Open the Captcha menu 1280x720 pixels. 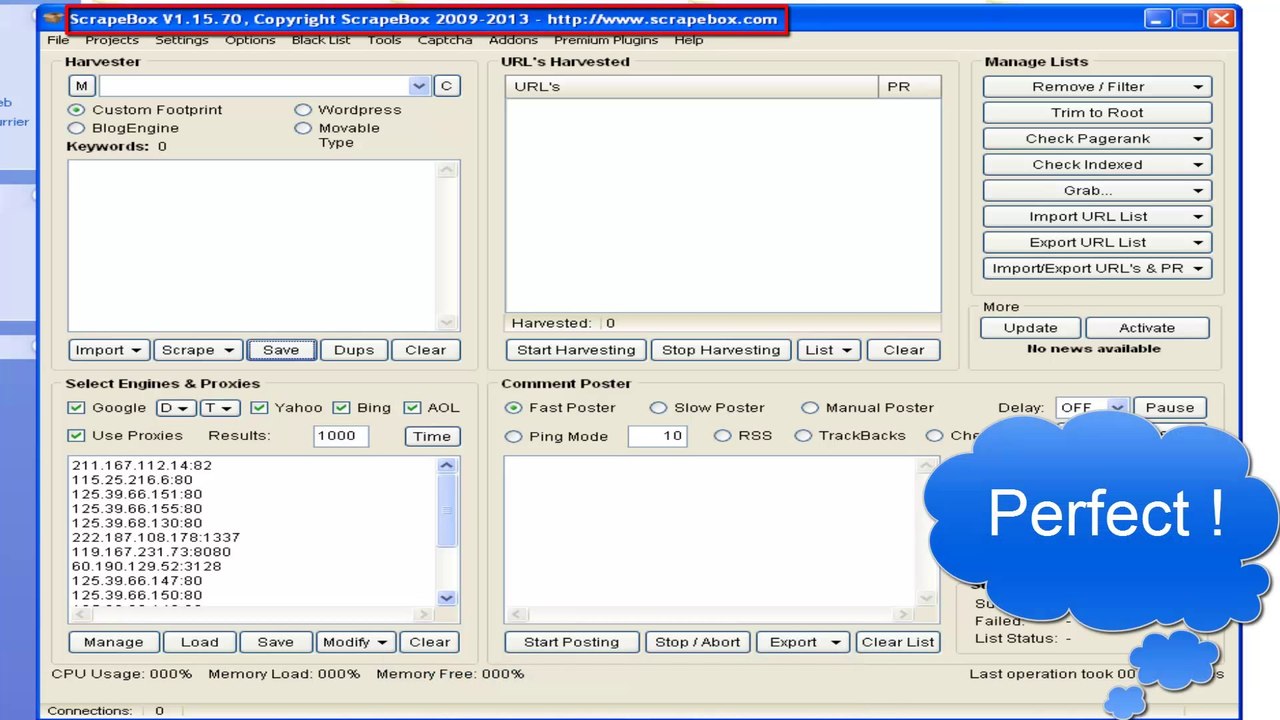(x=445, y=40)
